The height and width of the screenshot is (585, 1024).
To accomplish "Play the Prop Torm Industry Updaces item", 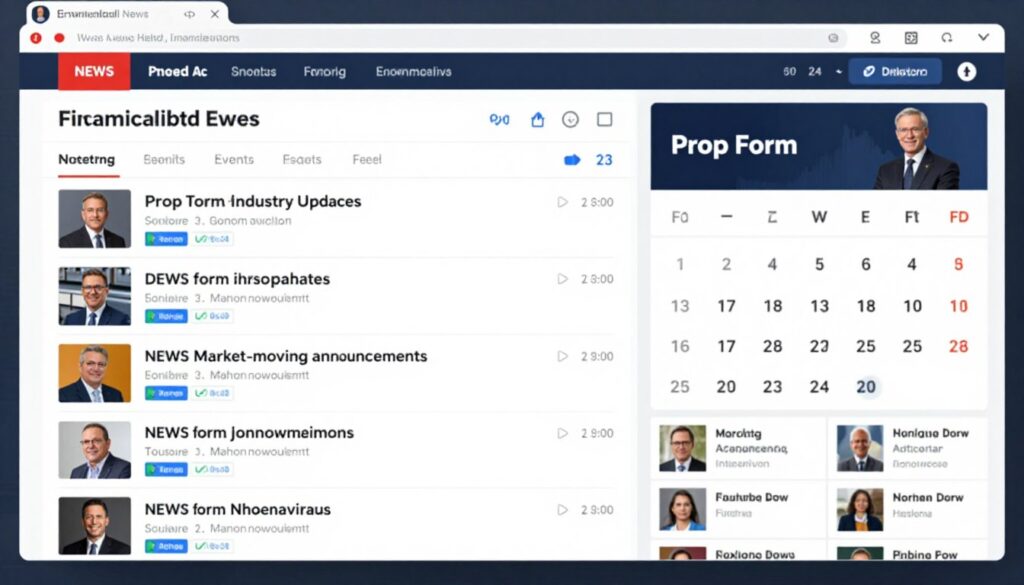I will (562, 202).
